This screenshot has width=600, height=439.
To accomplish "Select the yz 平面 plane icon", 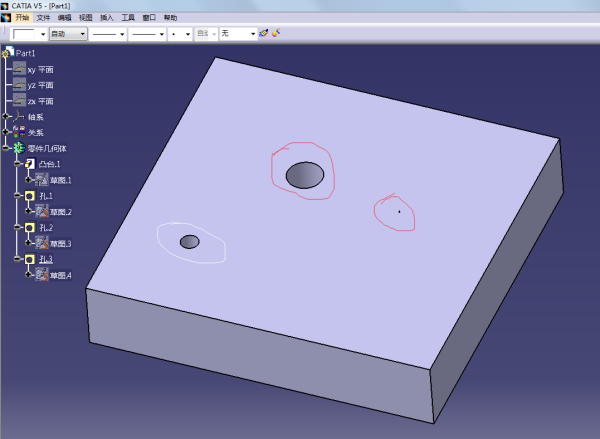I will (19, 85).
